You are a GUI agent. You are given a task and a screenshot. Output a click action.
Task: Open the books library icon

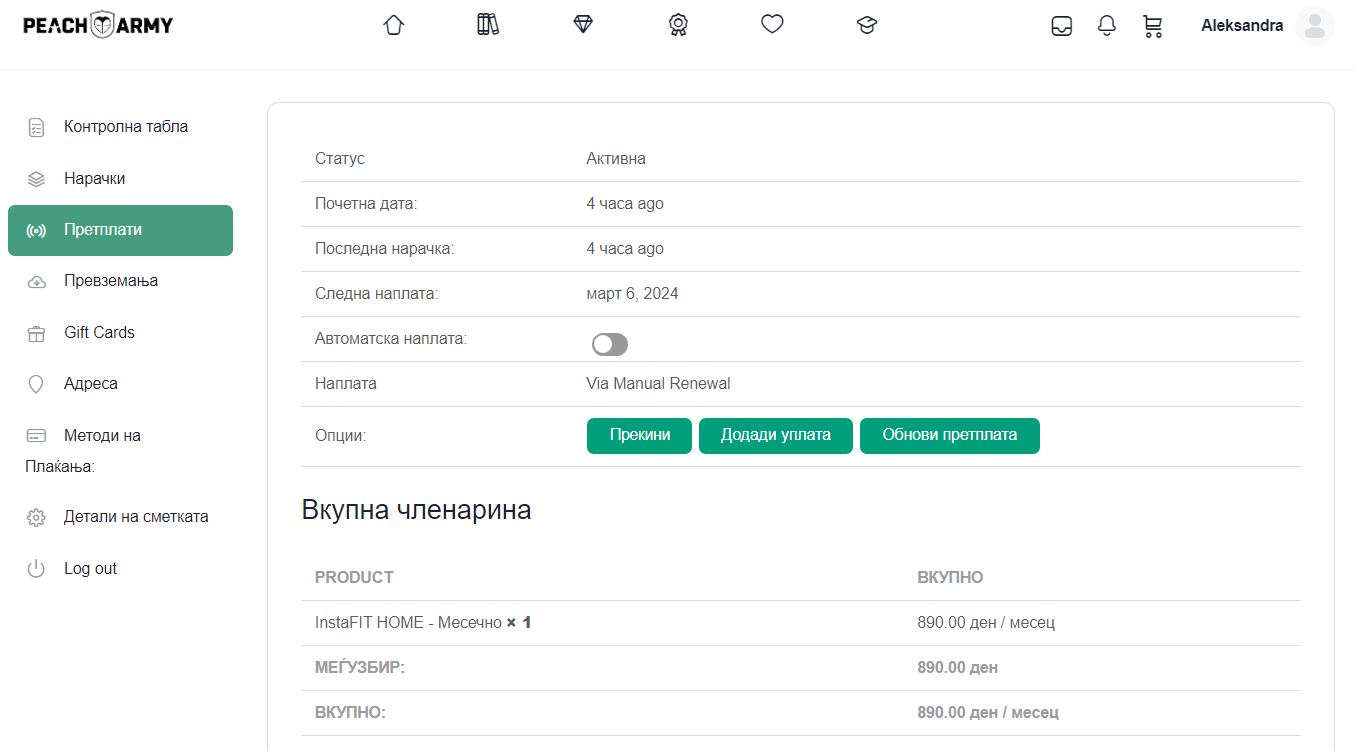(x=488, y=25)
